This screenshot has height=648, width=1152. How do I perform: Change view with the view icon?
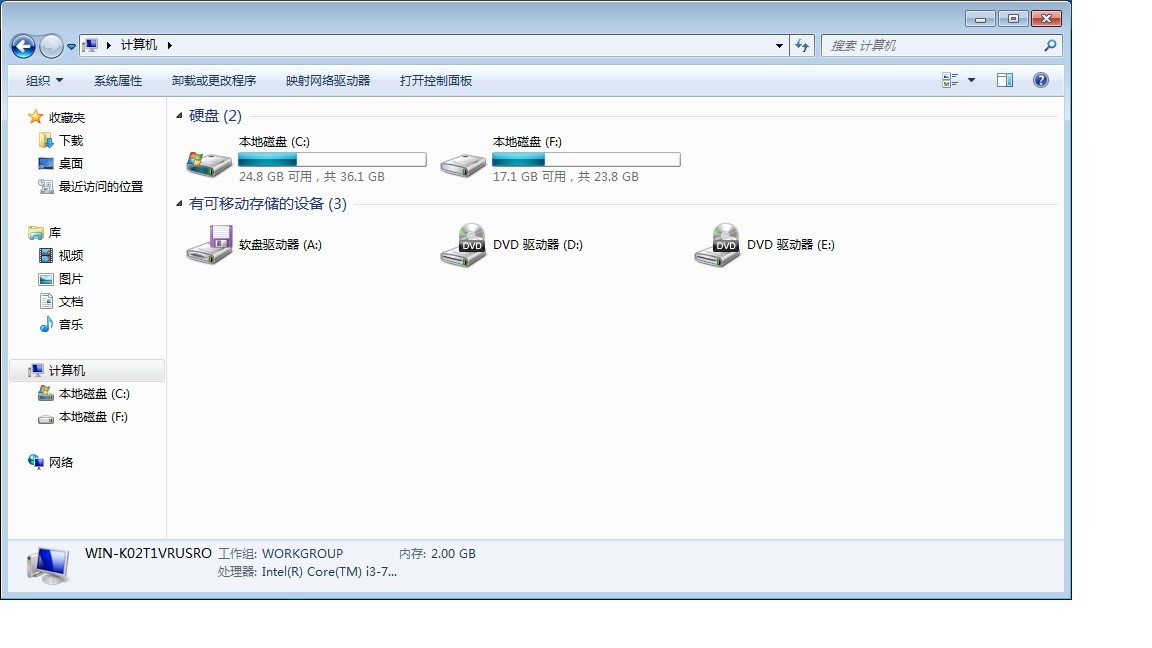pos(950,80)
